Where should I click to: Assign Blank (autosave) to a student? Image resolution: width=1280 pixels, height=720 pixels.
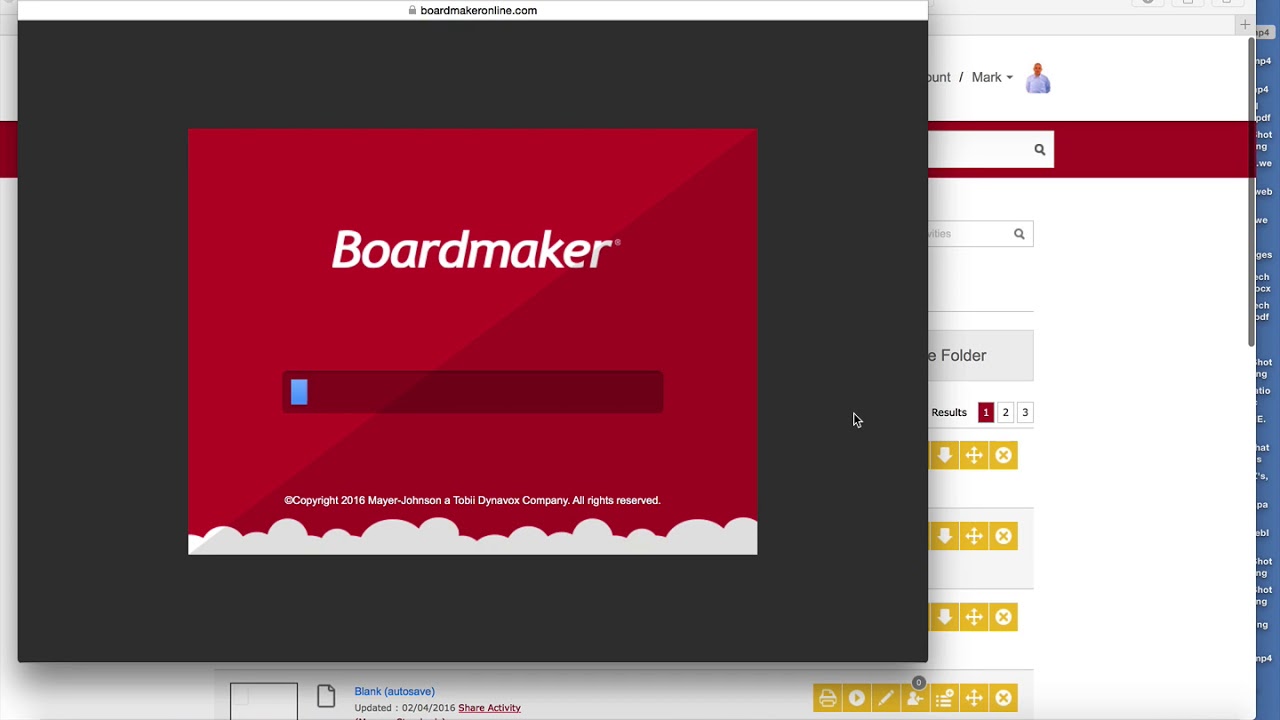point(915,698)
